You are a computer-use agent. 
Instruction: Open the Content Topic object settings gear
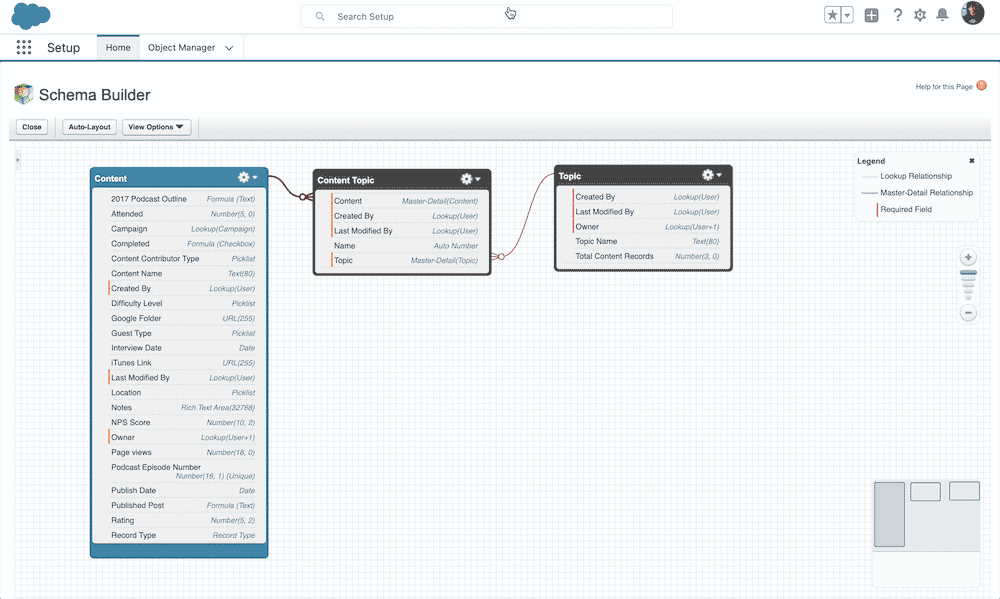[468, 180]
